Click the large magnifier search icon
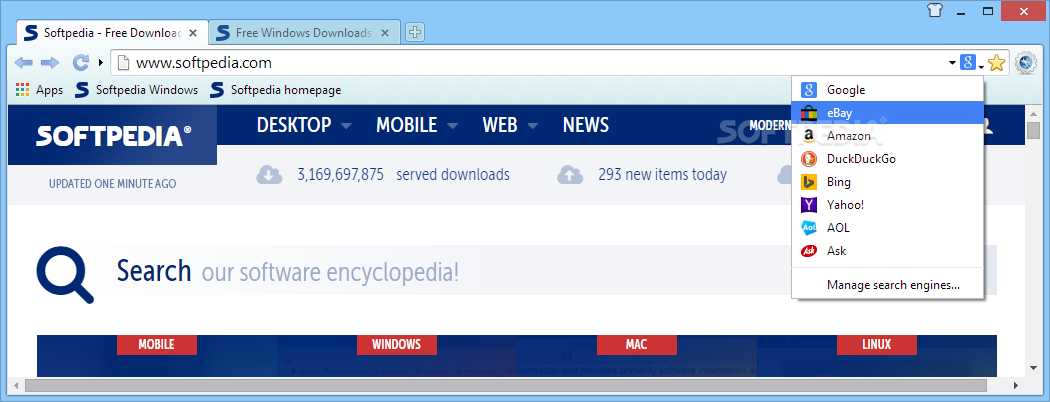This screenshot has width=1050, height=402. (65, 275)
